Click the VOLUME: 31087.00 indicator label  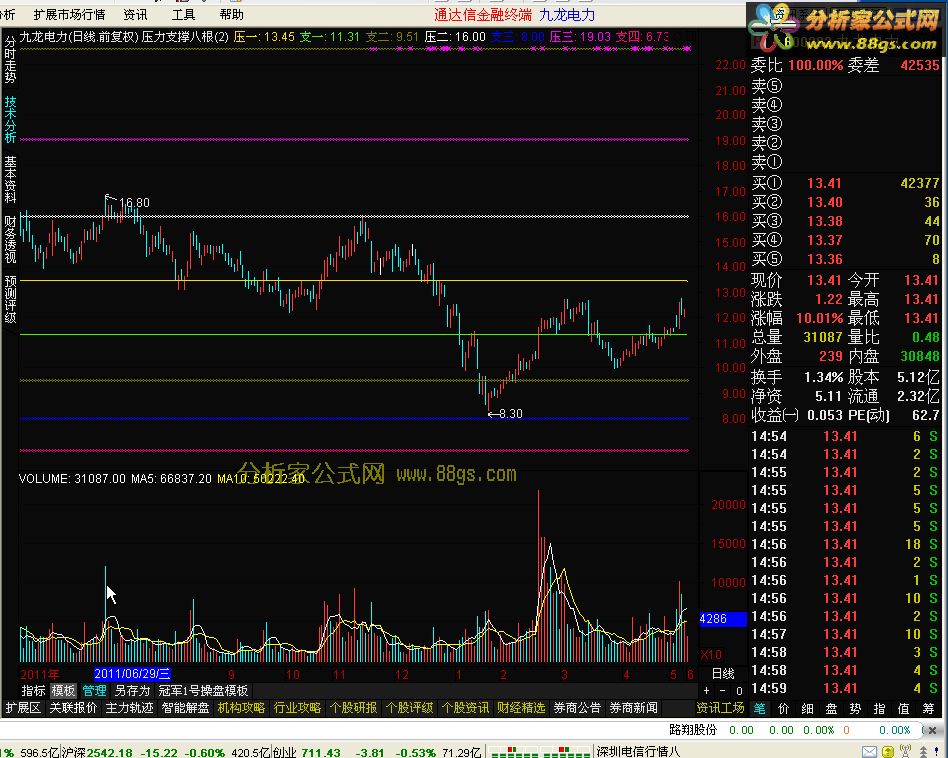click(72, 479)
